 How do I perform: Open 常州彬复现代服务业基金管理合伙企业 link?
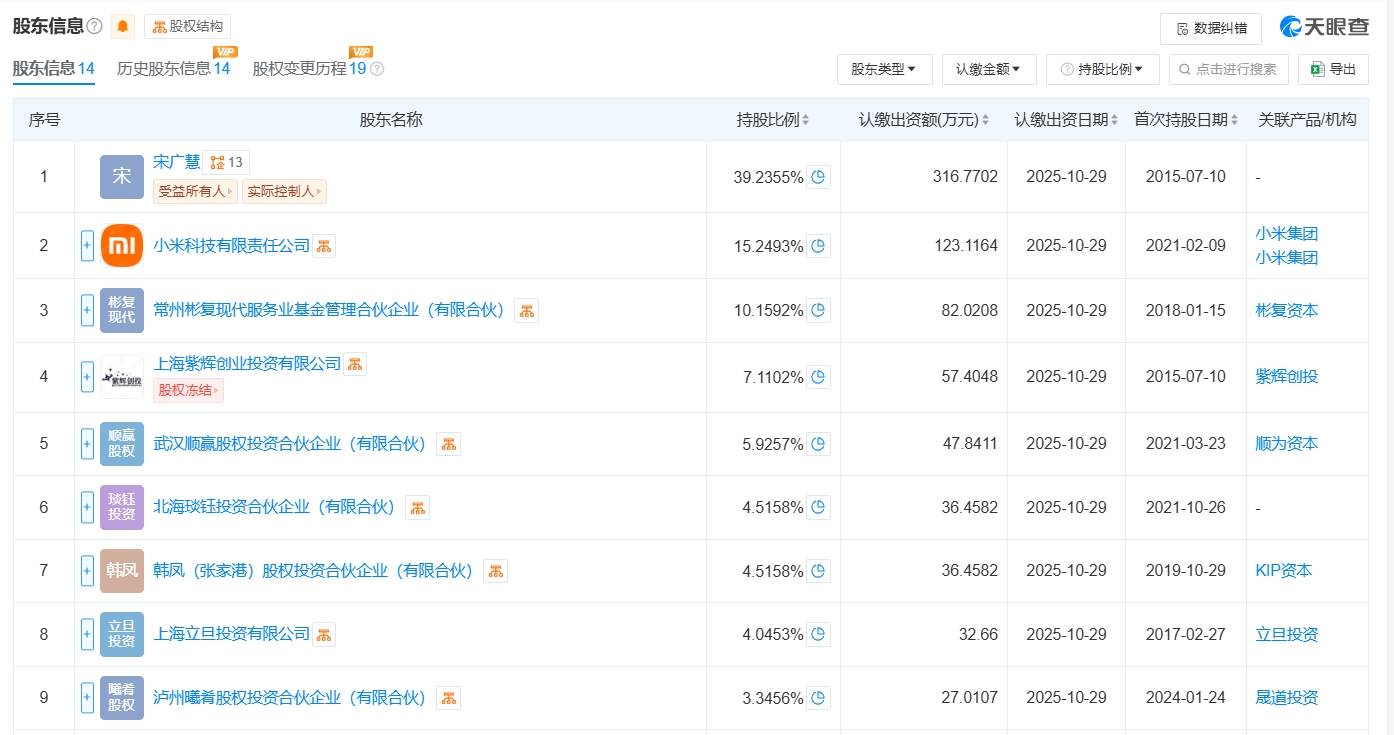pyautogui.click(x=331, y=310)
